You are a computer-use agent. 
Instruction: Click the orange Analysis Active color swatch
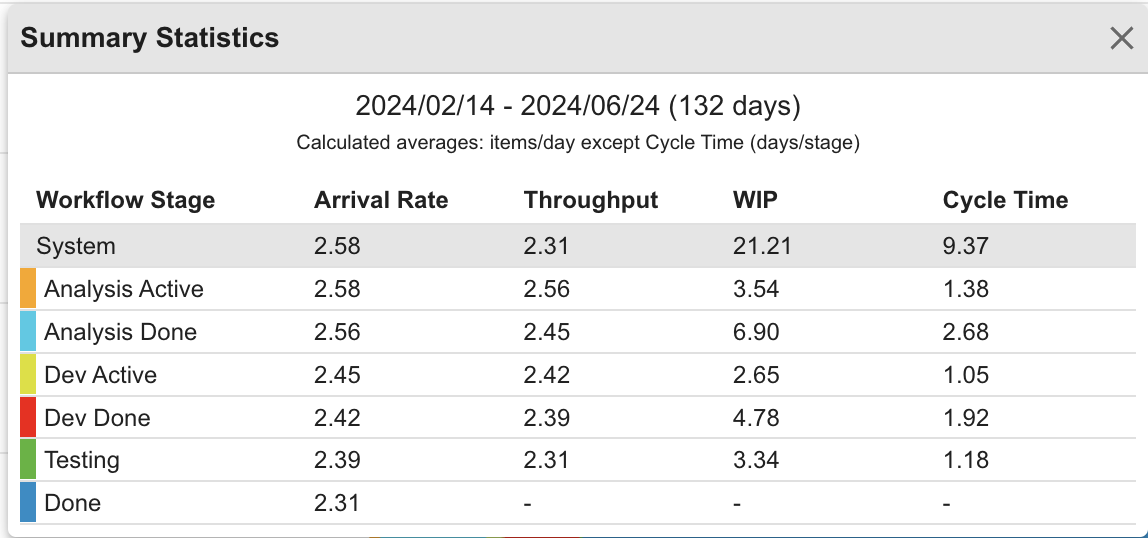28,289
